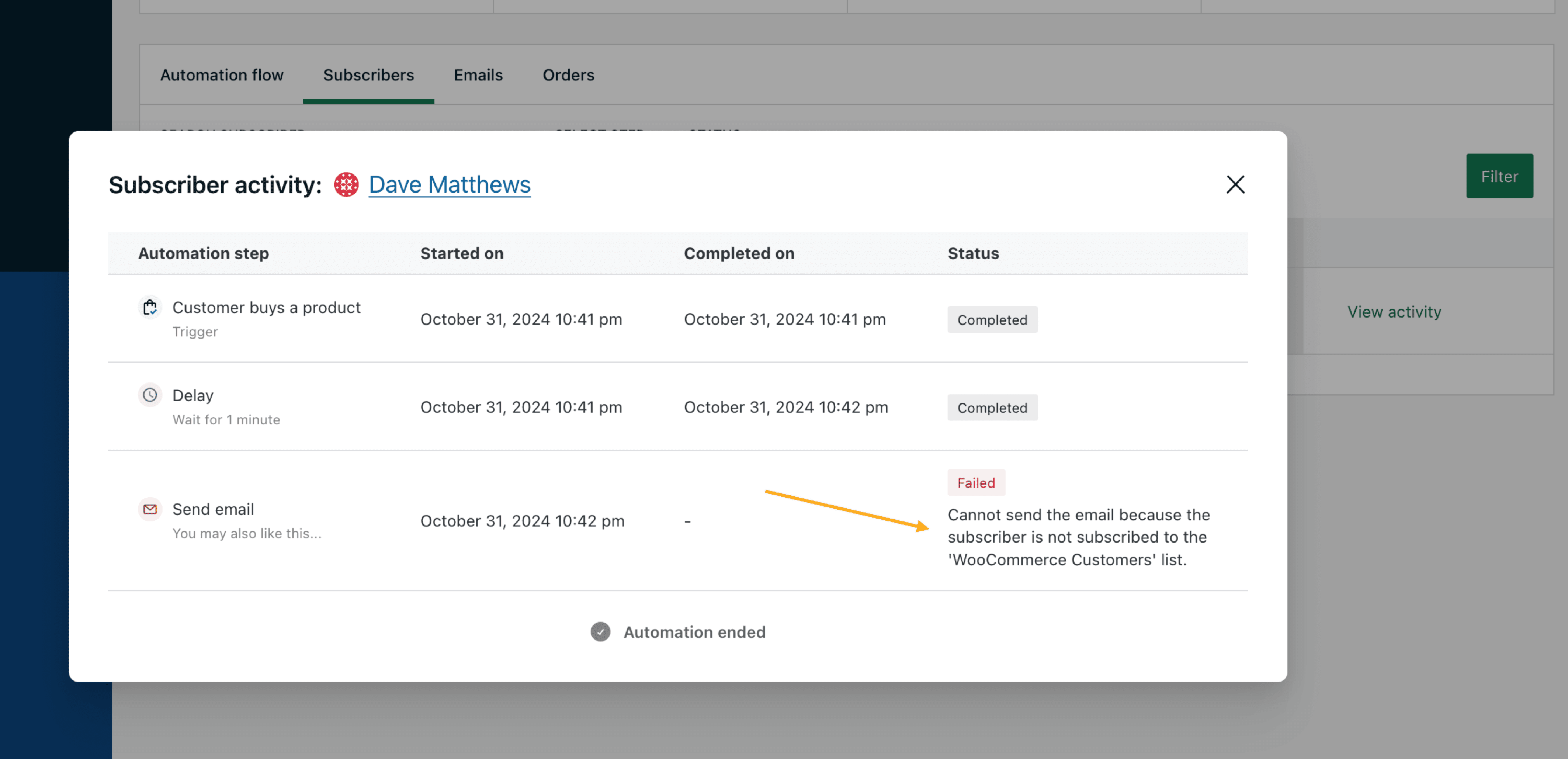Click the Send email envelope icon
The image size is (1568, 759).
149,509
